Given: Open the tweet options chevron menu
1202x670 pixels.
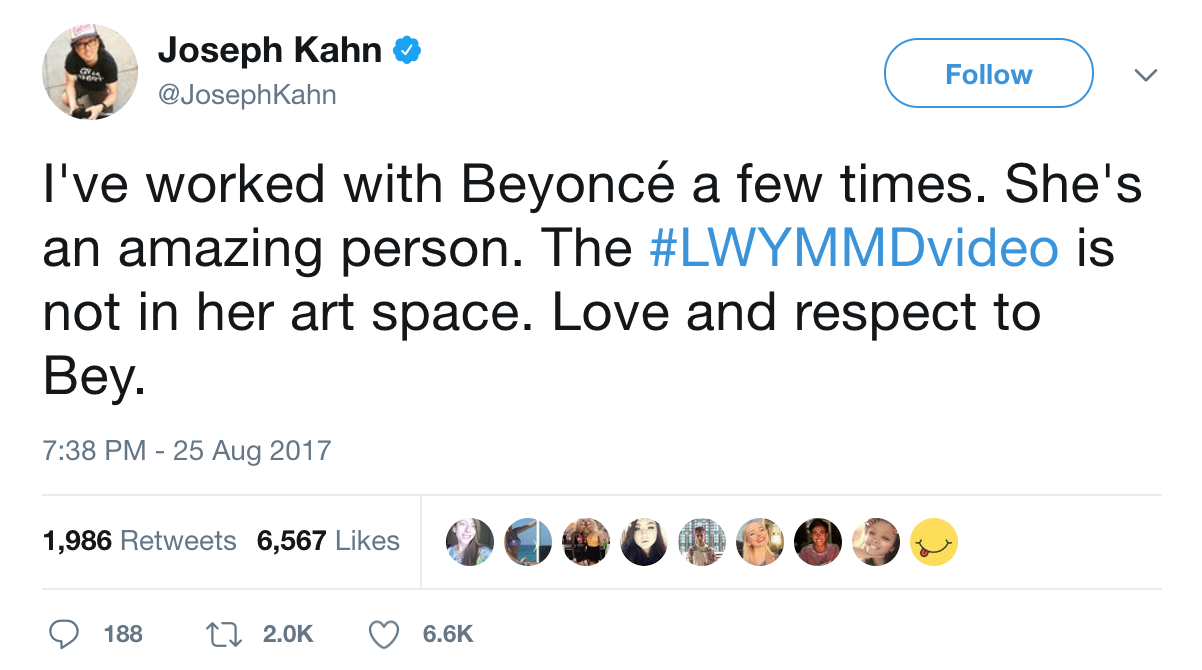Looking at the screenshot, I should (1145, 75).
